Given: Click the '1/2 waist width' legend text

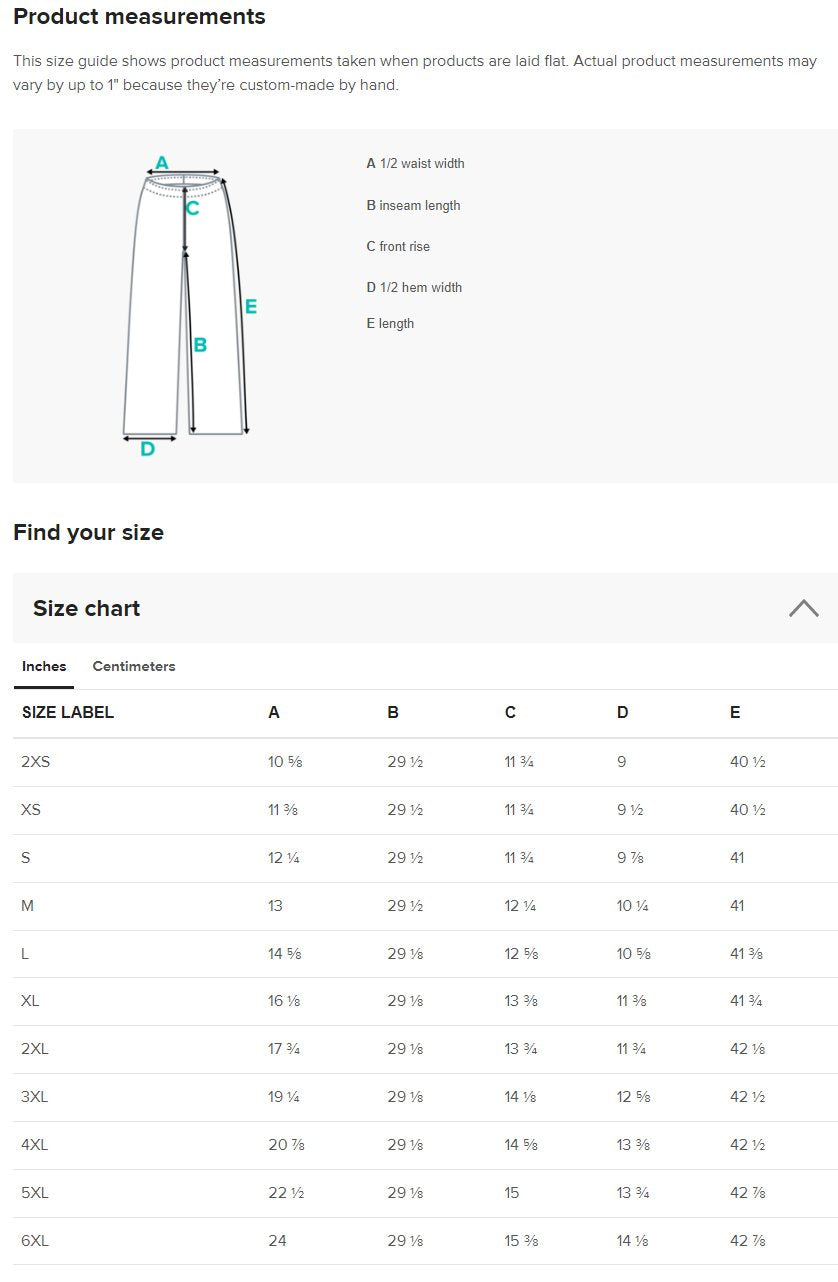Looking at the screenshot, I should click(416, 164).
